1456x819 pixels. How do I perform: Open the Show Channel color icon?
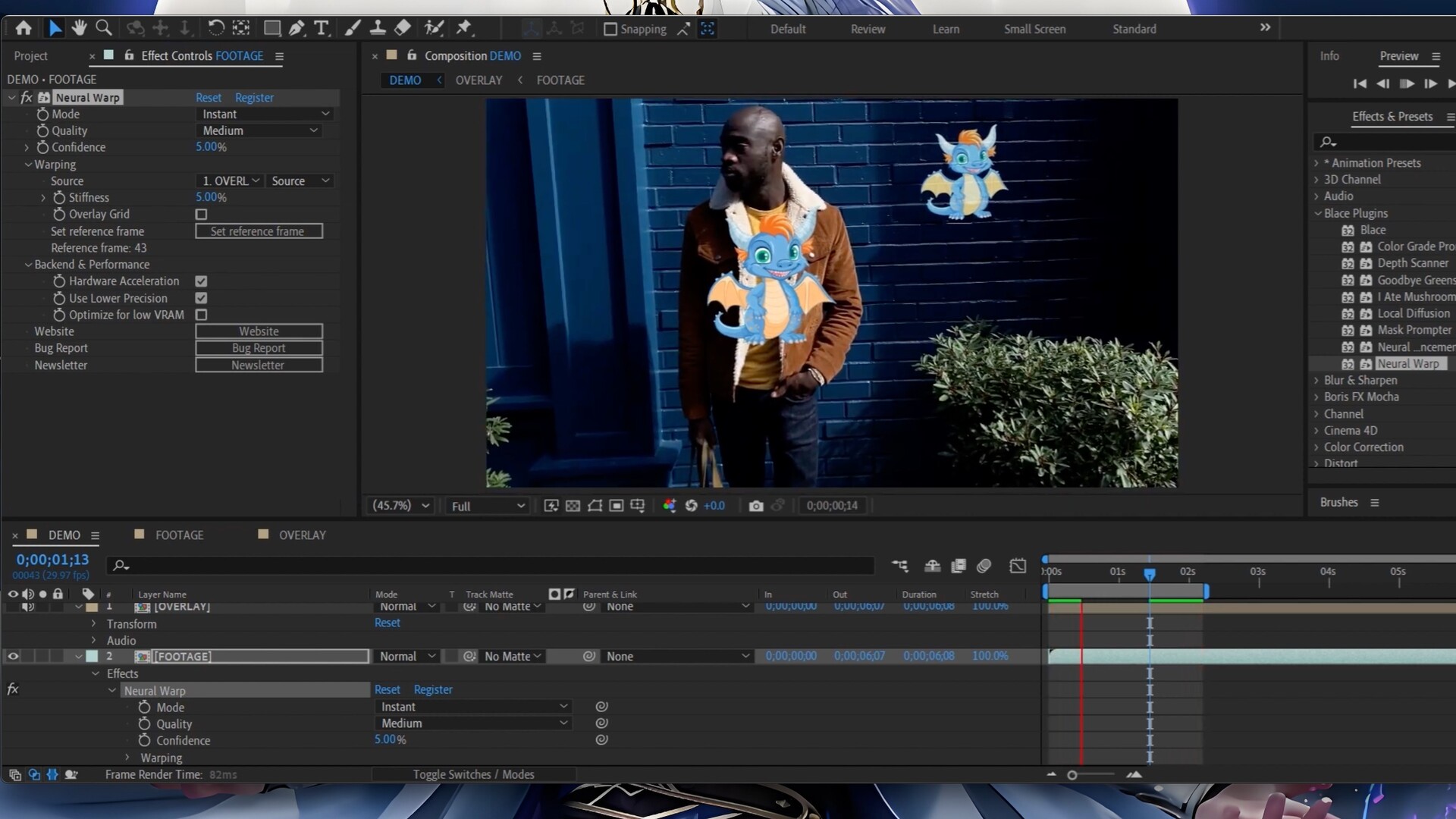[669, 506]
